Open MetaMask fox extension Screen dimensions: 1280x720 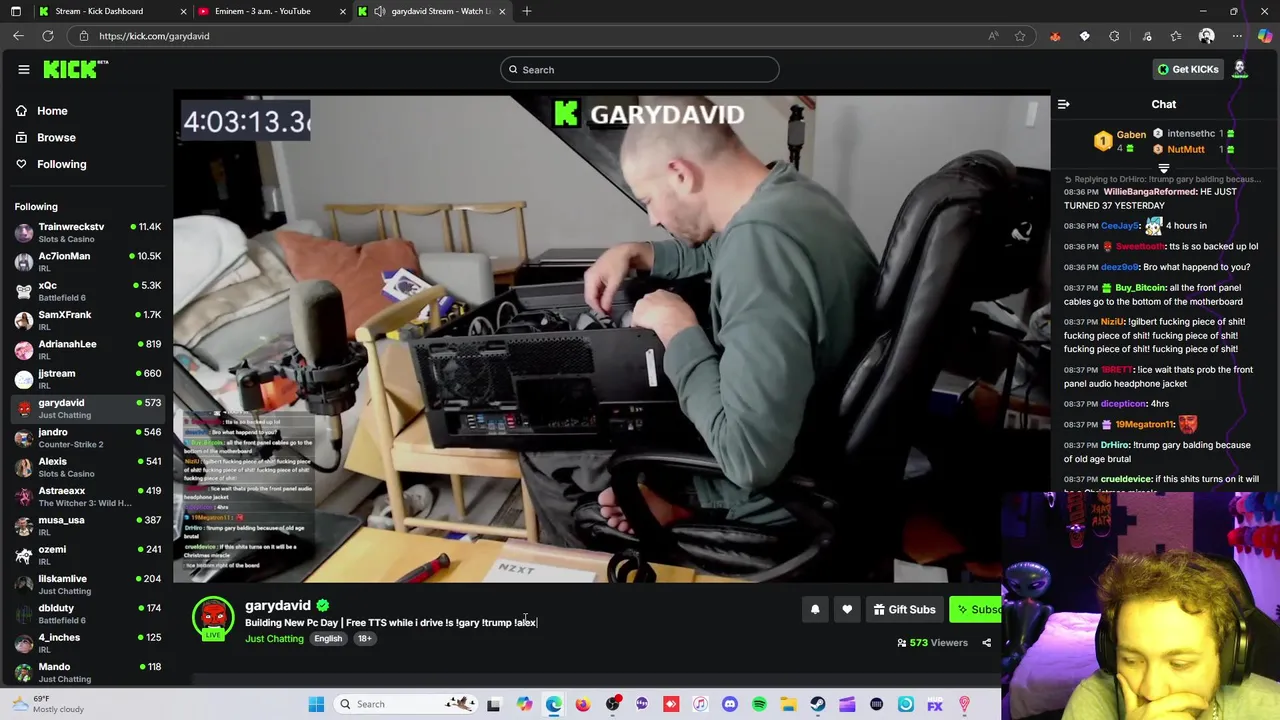[1055, 36]
